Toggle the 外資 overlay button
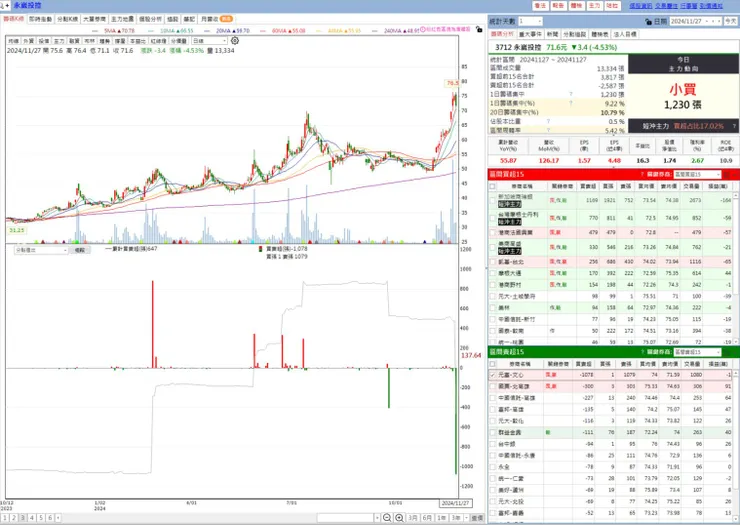 click(28, 41)
